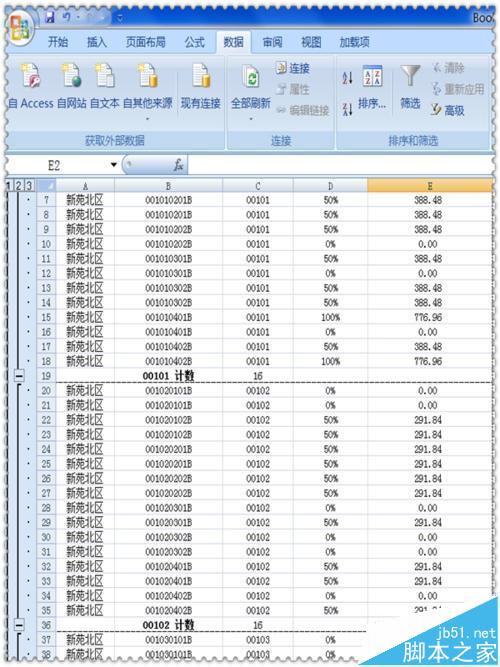This screenshot has height=667, width=500.
Task: Switch to 视图 tab
Action: 311,42
